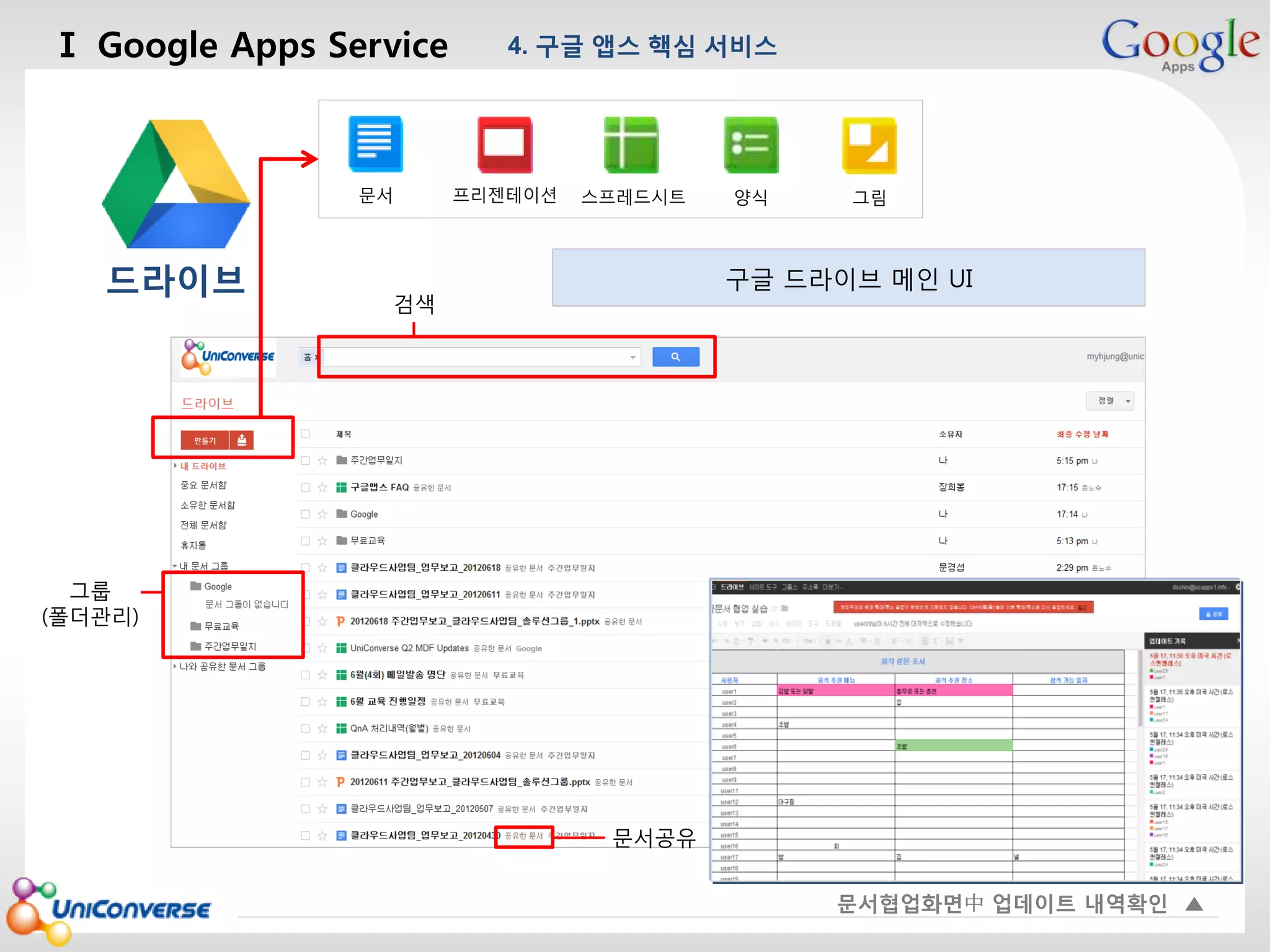Click the Google Apps logo at top right

click(x=1180, y=45)
